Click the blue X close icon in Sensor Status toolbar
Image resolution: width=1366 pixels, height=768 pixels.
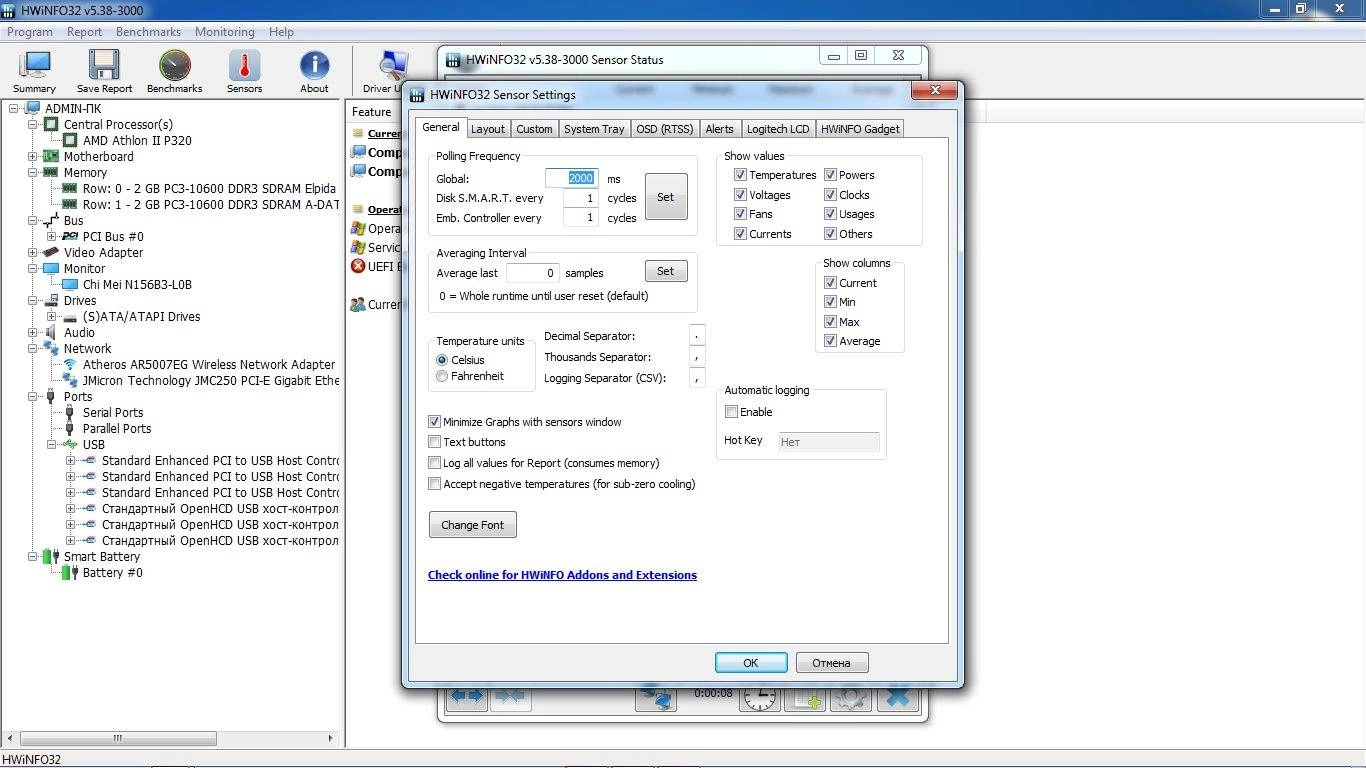[898, 696]
